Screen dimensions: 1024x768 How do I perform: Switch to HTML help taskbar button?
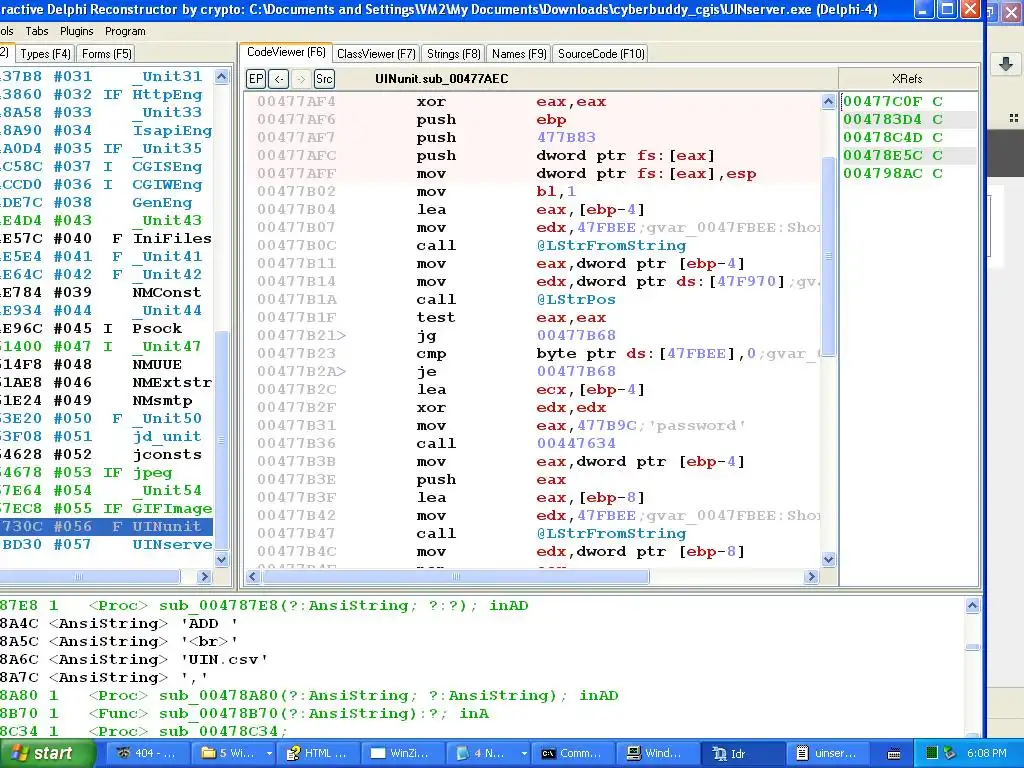pos(318,754)
